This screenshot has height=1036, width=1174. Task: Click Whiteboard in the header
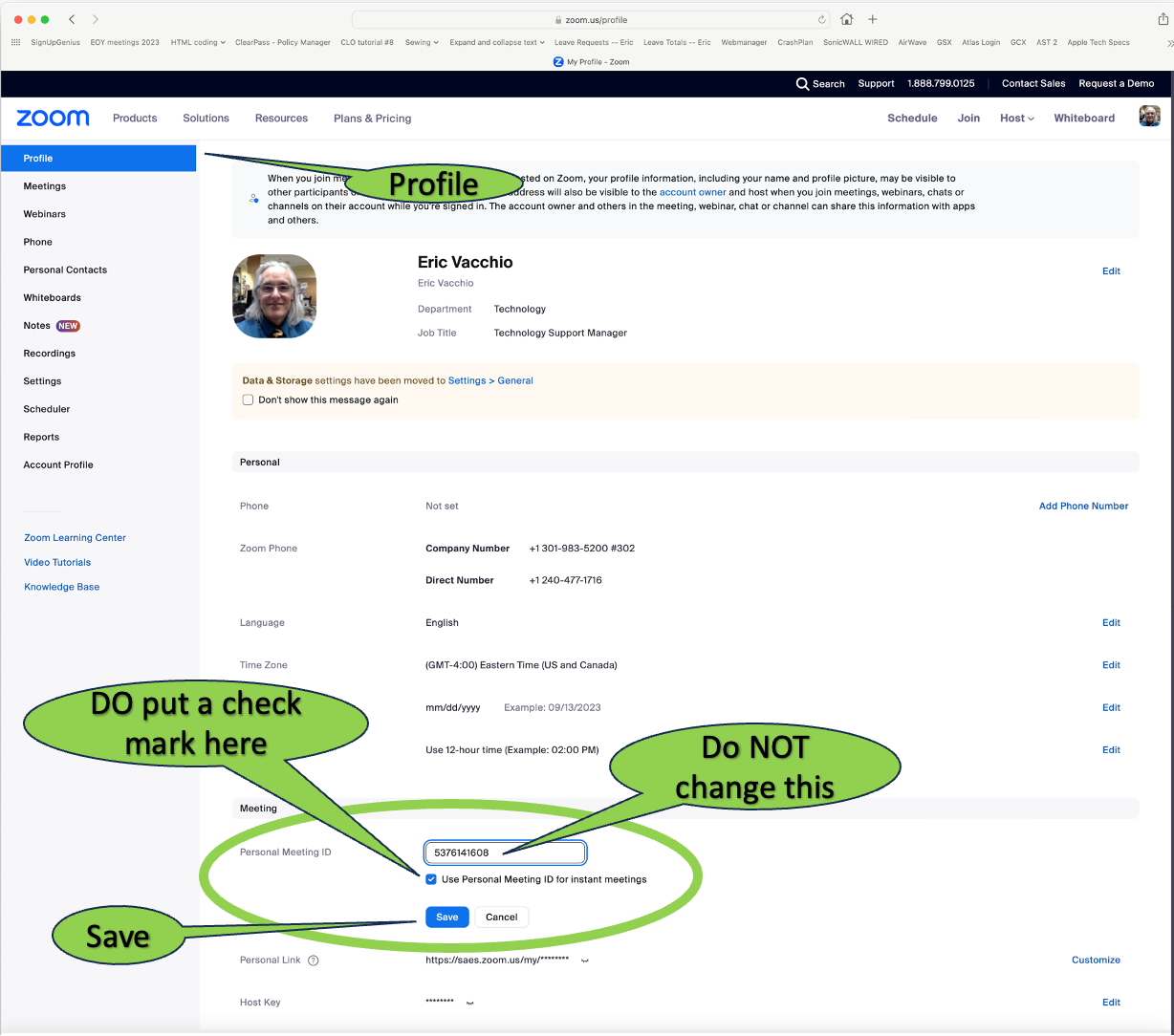point(1084,119)
